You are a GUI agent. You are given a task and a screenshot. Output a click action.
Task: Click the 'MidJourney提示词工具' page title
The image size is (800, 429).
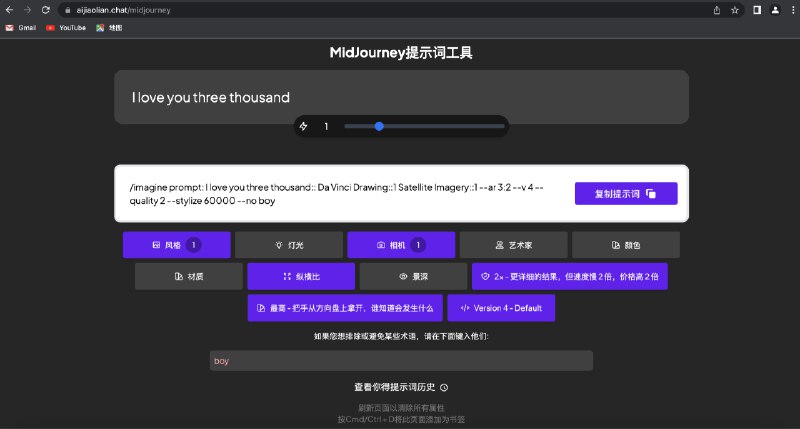pyautogui.click(x=401, y=53)
